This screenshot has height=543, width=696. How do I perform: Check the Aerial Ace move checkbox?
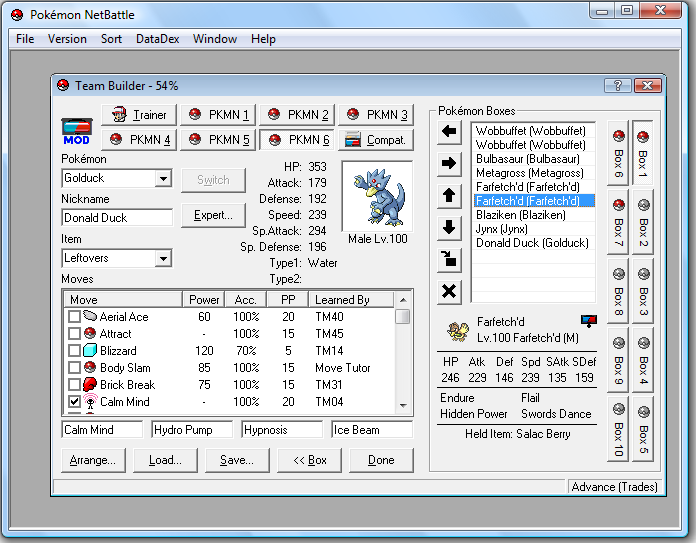pyautogui.click(x=74, y=317)
